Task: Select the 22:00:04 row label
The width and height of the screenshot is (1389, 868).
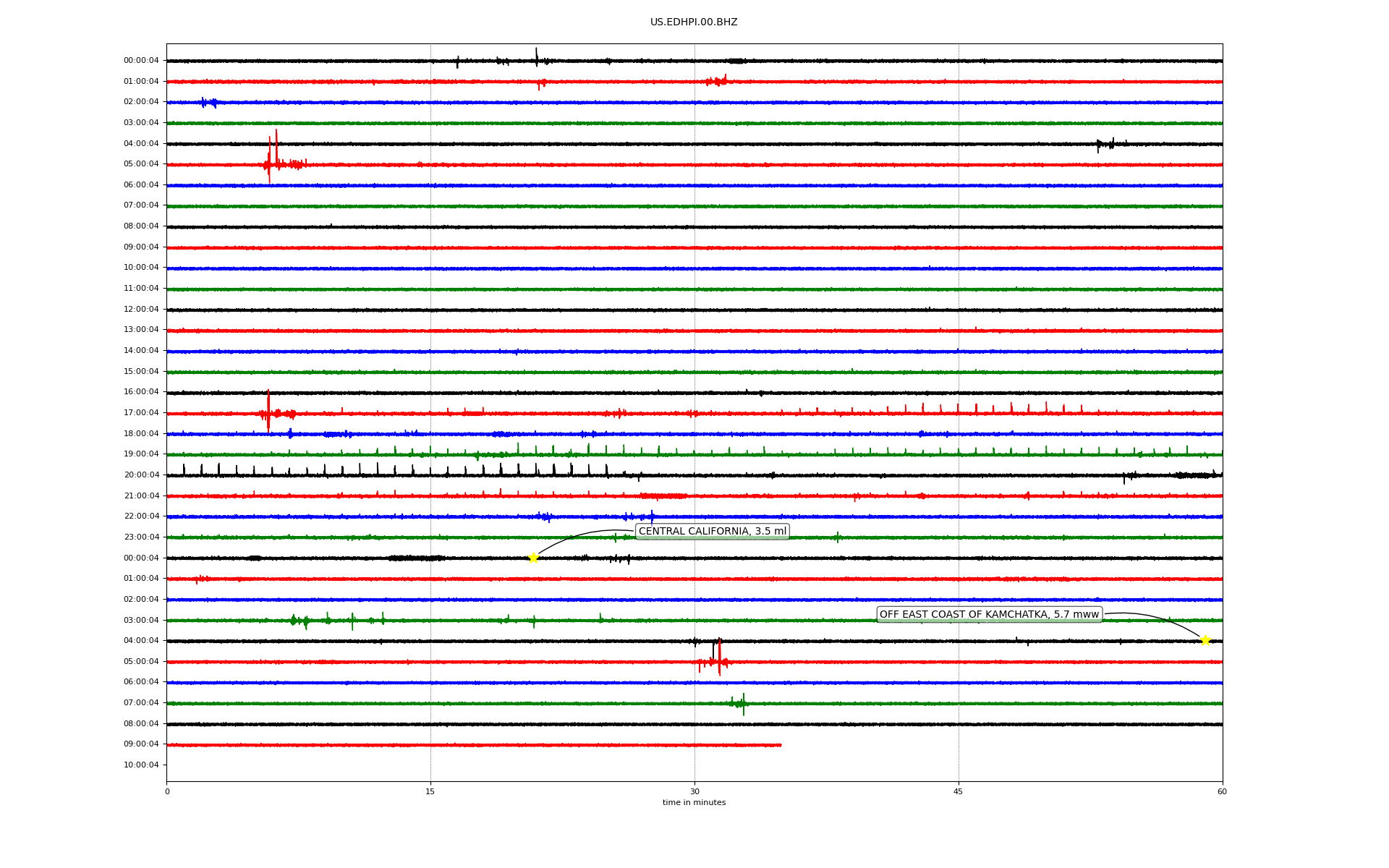Action: [141, 516]
